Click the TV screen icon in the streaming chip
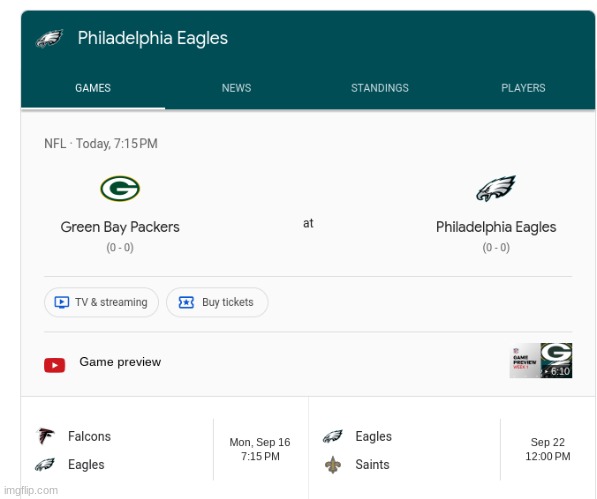597x499 pixels. pyautogui.click(x=62, y=302)
